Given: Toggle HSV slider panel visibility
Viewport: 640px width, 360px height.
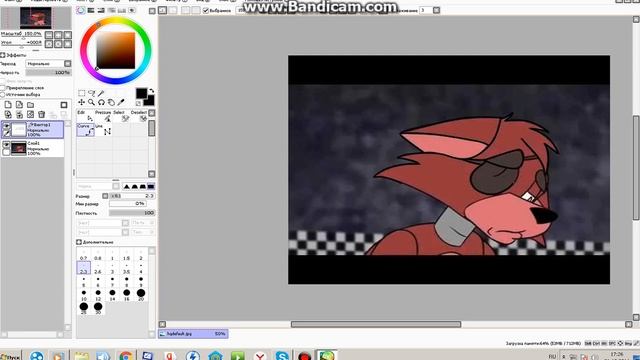Looking at the screenshot, I should point(101,10).
